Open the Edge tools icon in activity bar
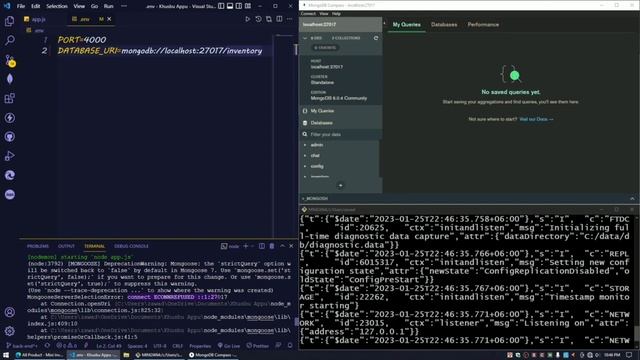This screenshot has height=360, width=640. tap(10, 175)
